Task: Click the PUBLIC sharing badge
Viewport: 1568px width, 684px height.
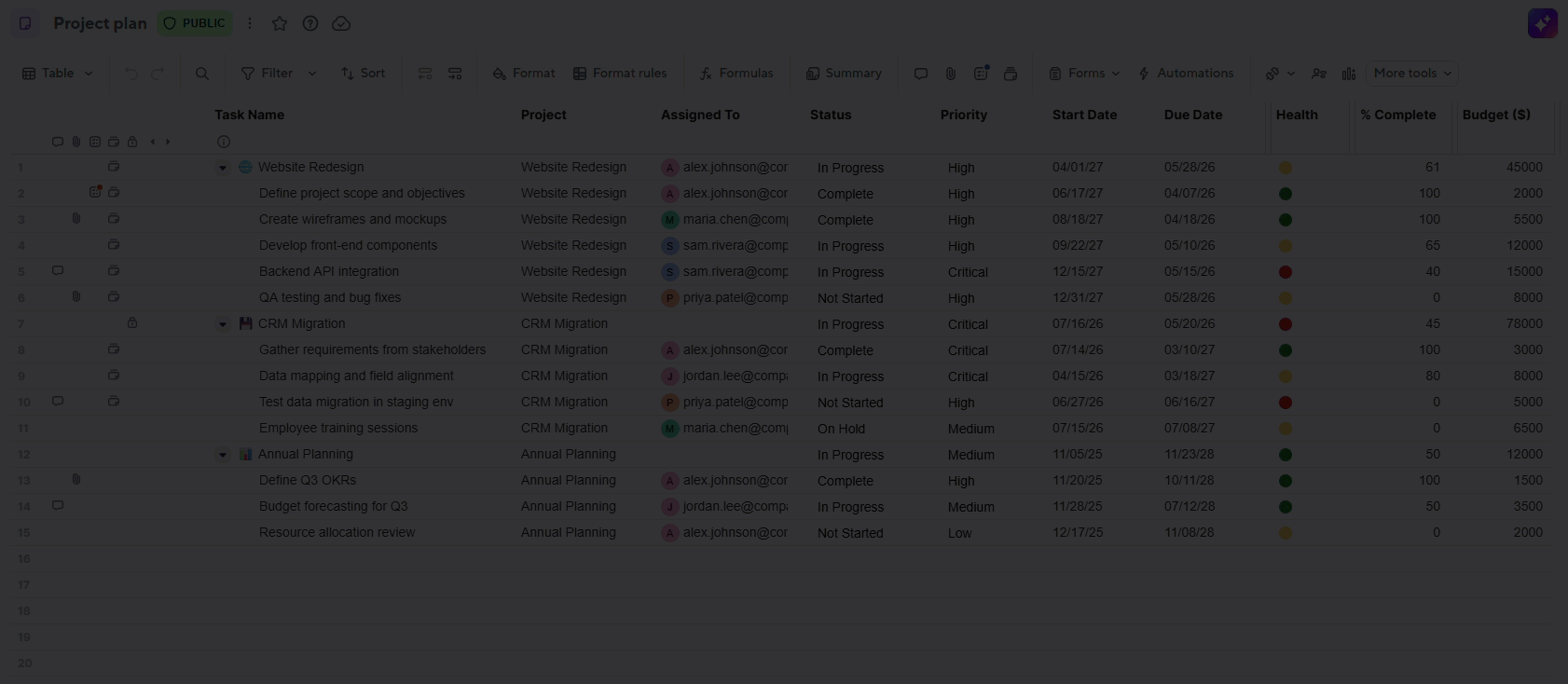Action: tap(194, 23)
